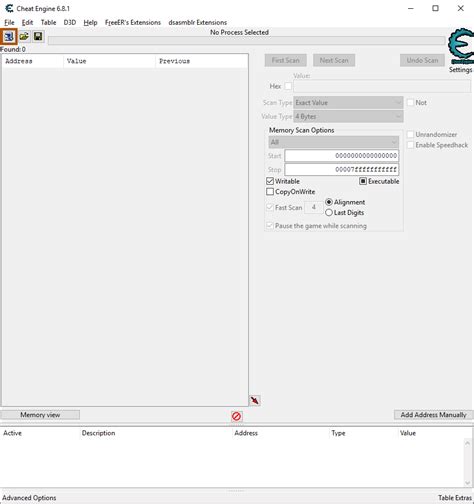474x504 pixels.
Task: Toggle the Hex checkbox
Action: [288, 86]
